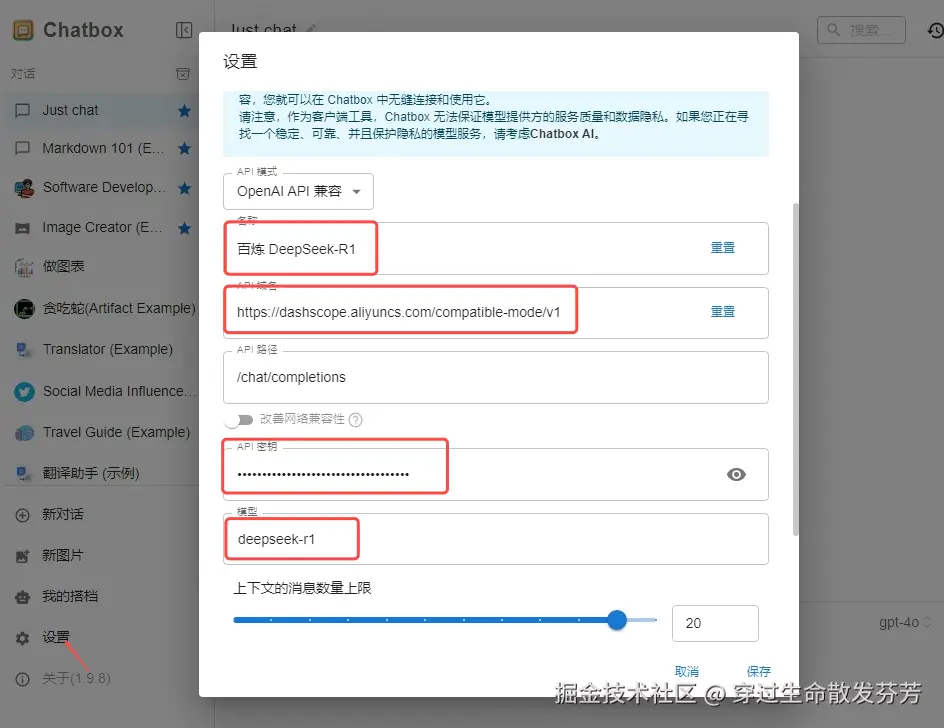Open the Just chat conversation
Viewport: 944px width, 728px height.
coord(102,111)
